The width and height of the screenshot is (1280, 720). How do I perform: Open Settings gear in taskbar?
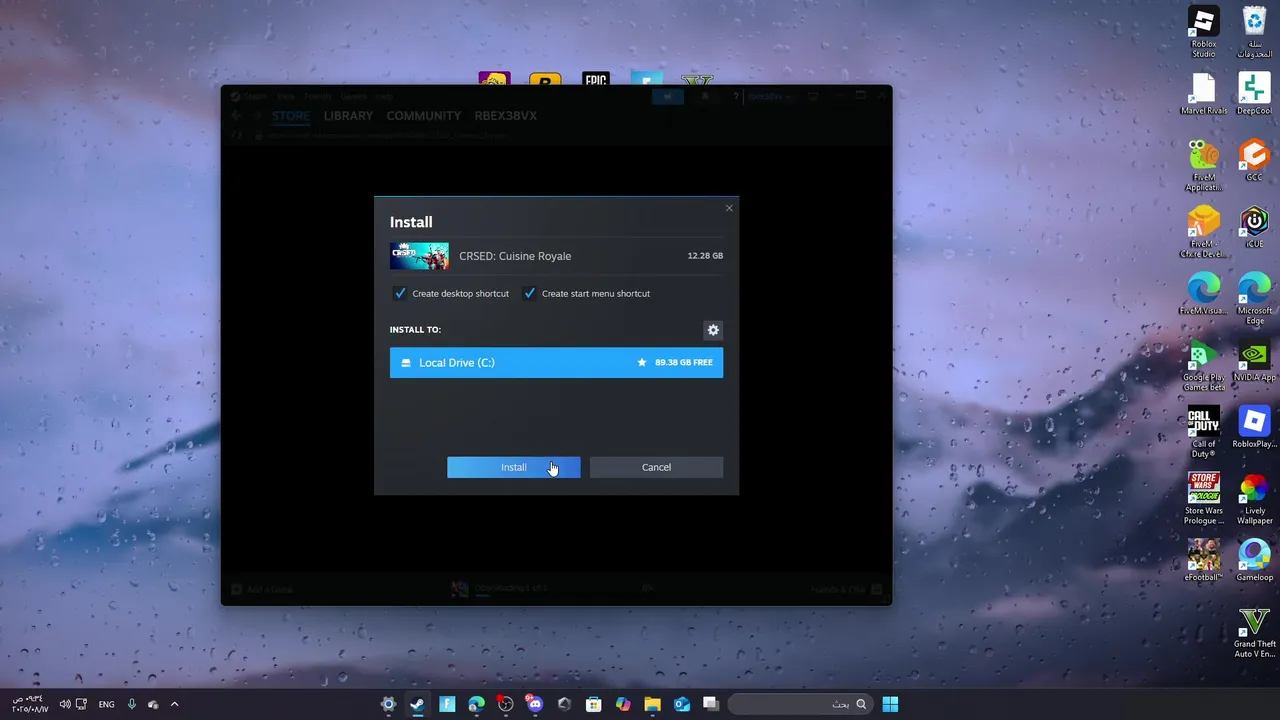click(x=389, y=704)
